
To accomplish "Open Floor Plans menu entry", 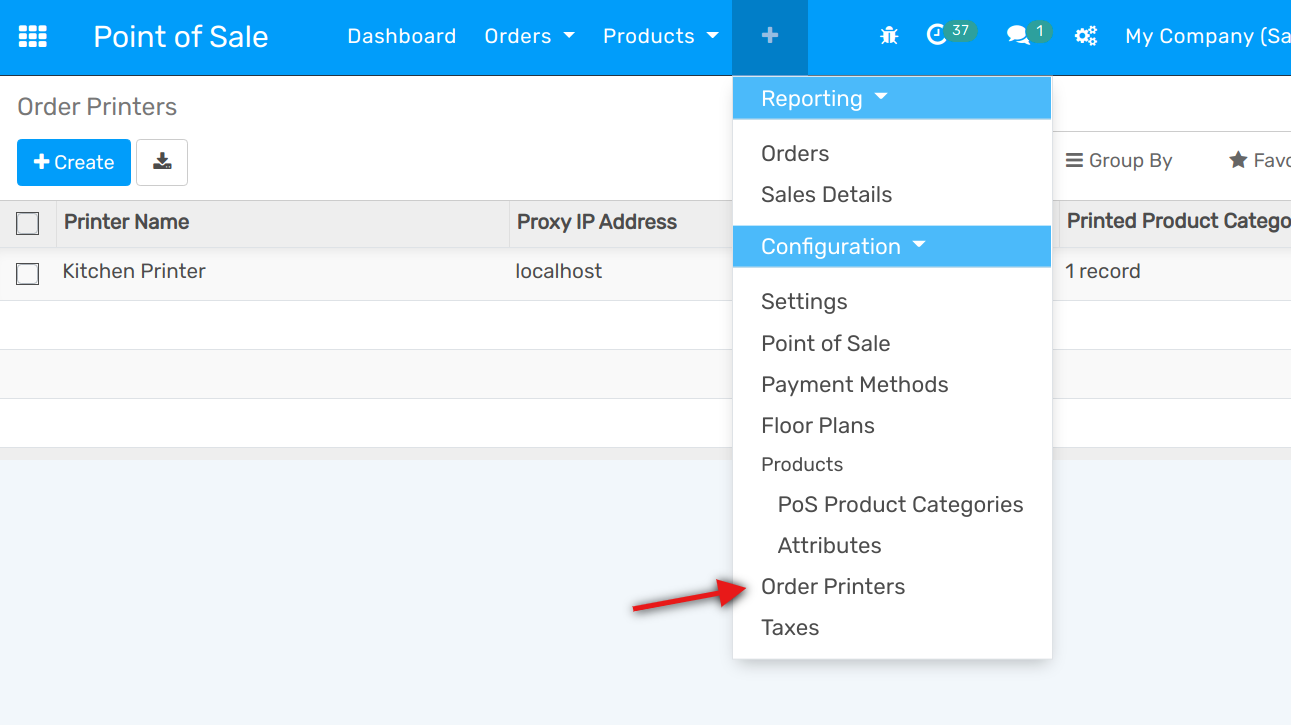I will click(817, 426).
